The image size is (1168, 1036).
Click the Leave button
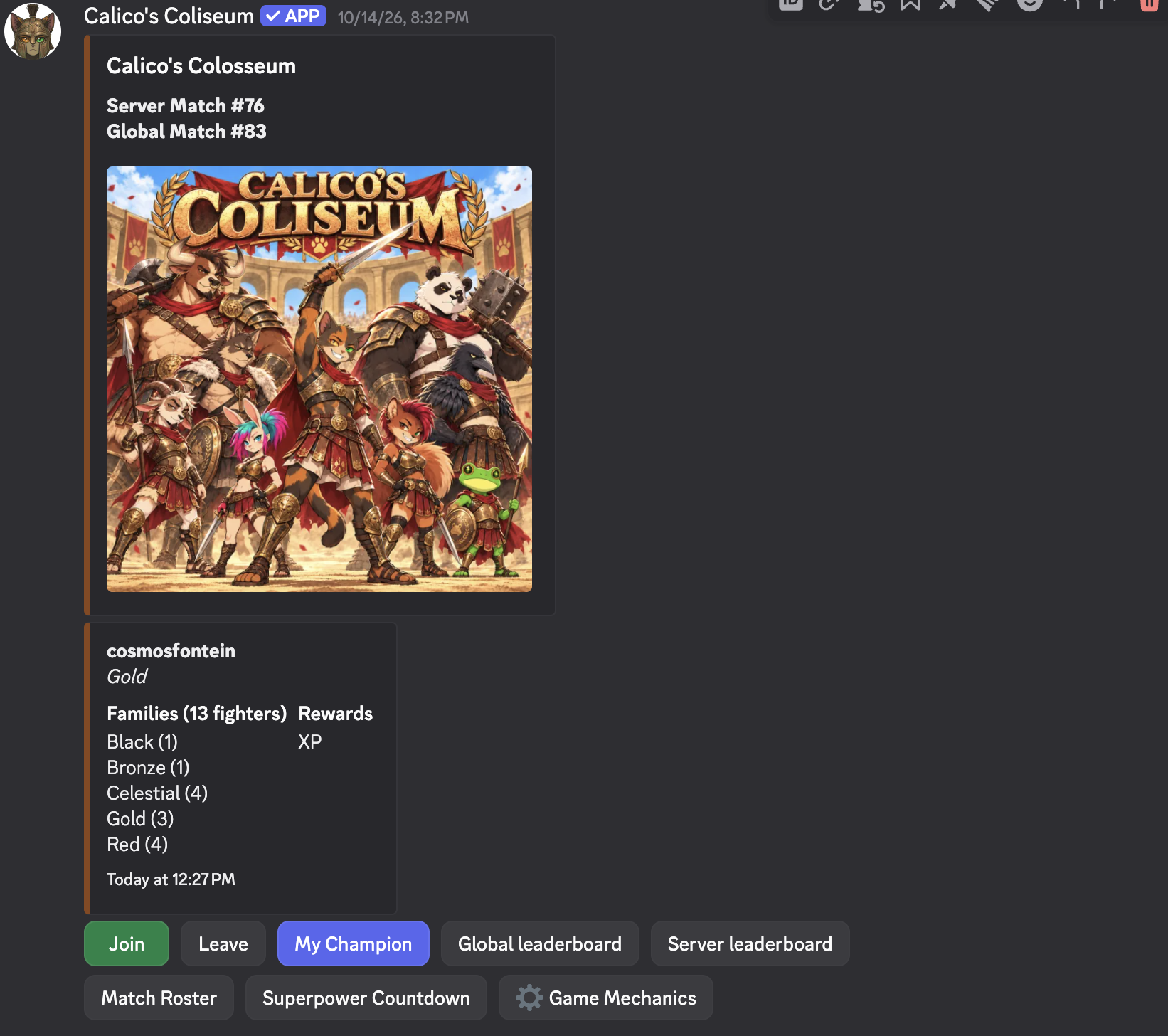pyautogui.click(x=223, y=943)
